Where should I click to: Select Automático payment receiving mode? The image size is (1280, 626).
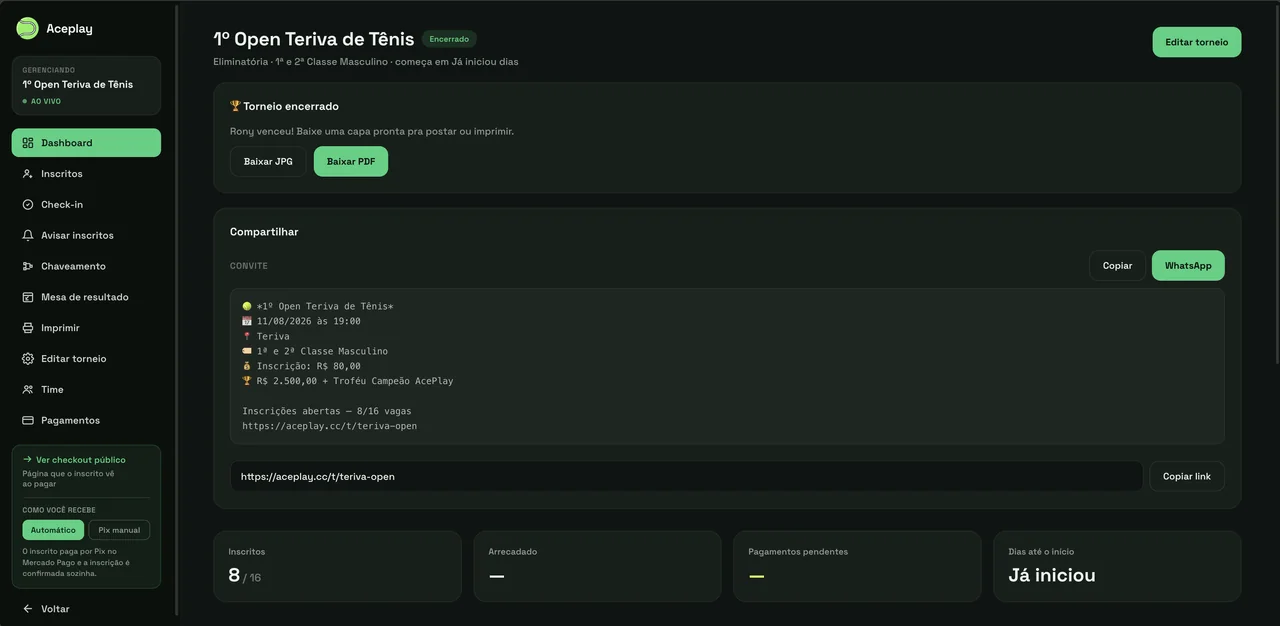click(53, 530)
